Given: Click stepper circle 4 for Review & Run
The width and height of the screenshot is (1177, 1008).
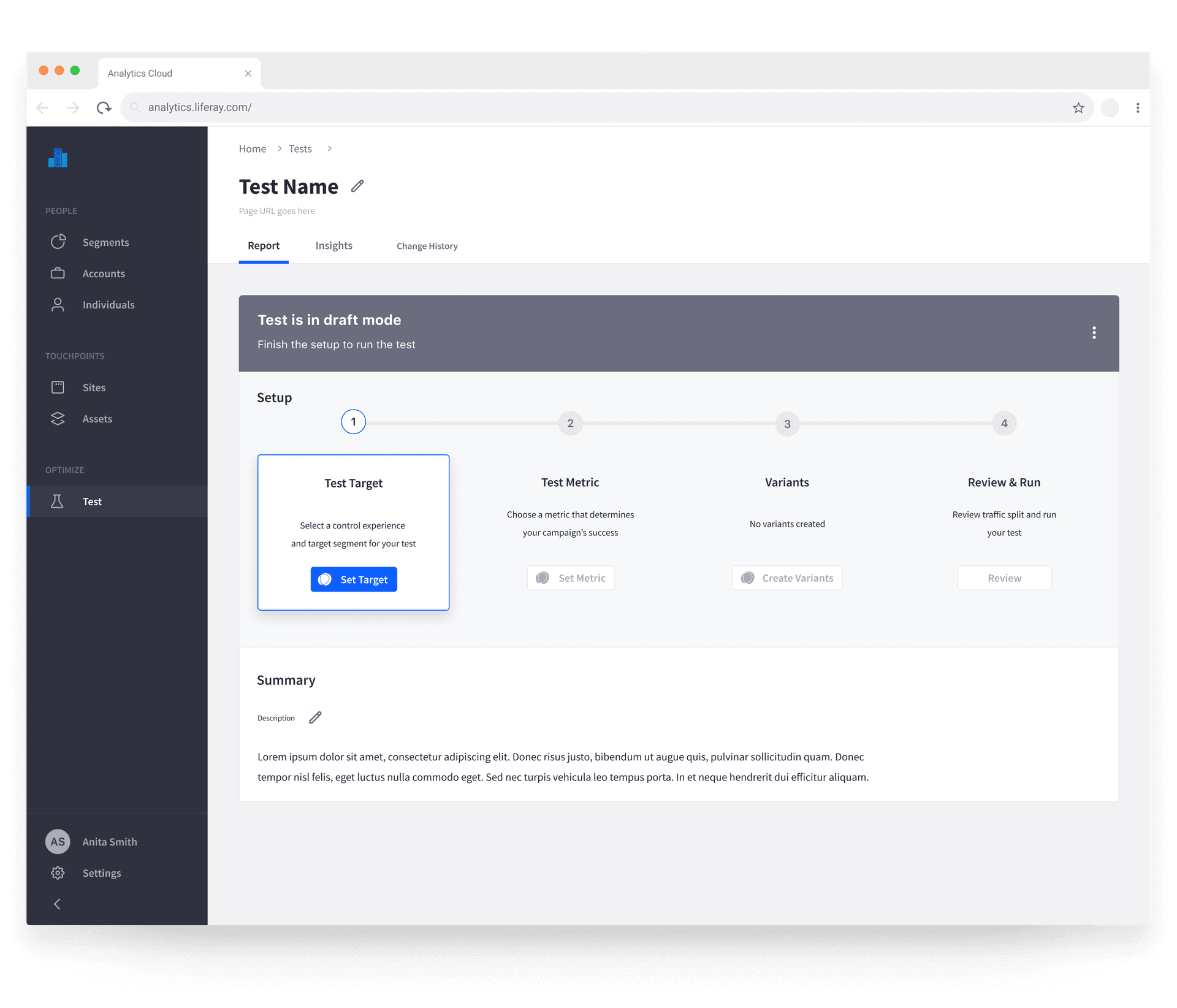Looking at the screenshot, I should [x=1004, y=422].
